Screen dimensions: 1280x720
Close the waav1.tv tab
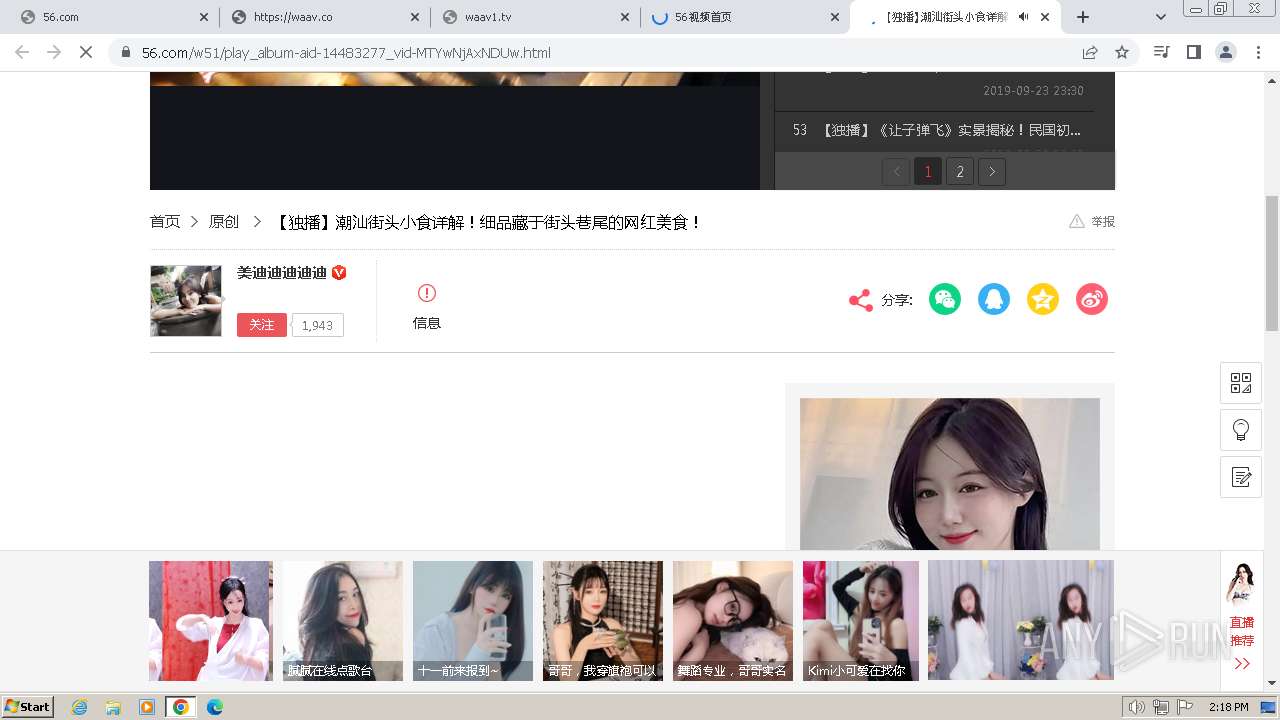pyautogui.click(x=625, y=17)
